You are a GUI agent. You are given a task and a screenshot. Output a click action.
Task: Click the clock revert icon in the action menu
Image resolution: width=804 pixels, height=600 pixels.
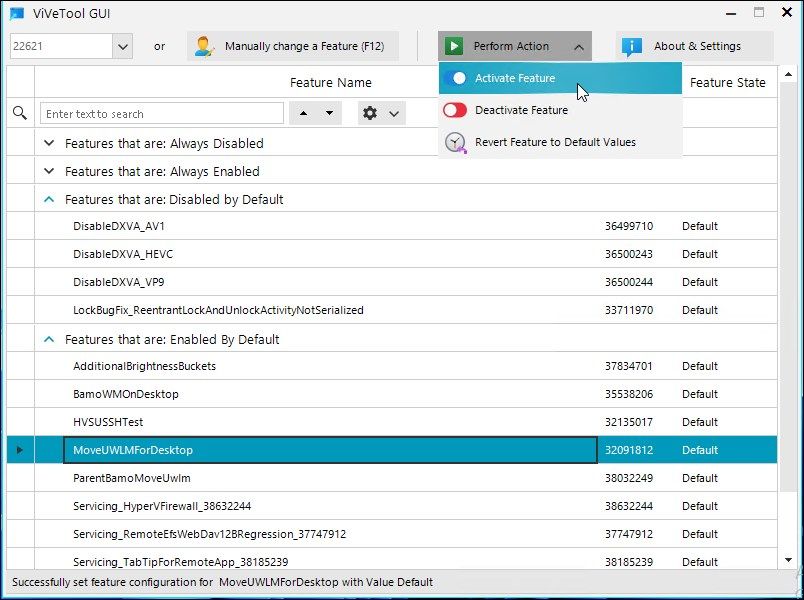point(455,144)
